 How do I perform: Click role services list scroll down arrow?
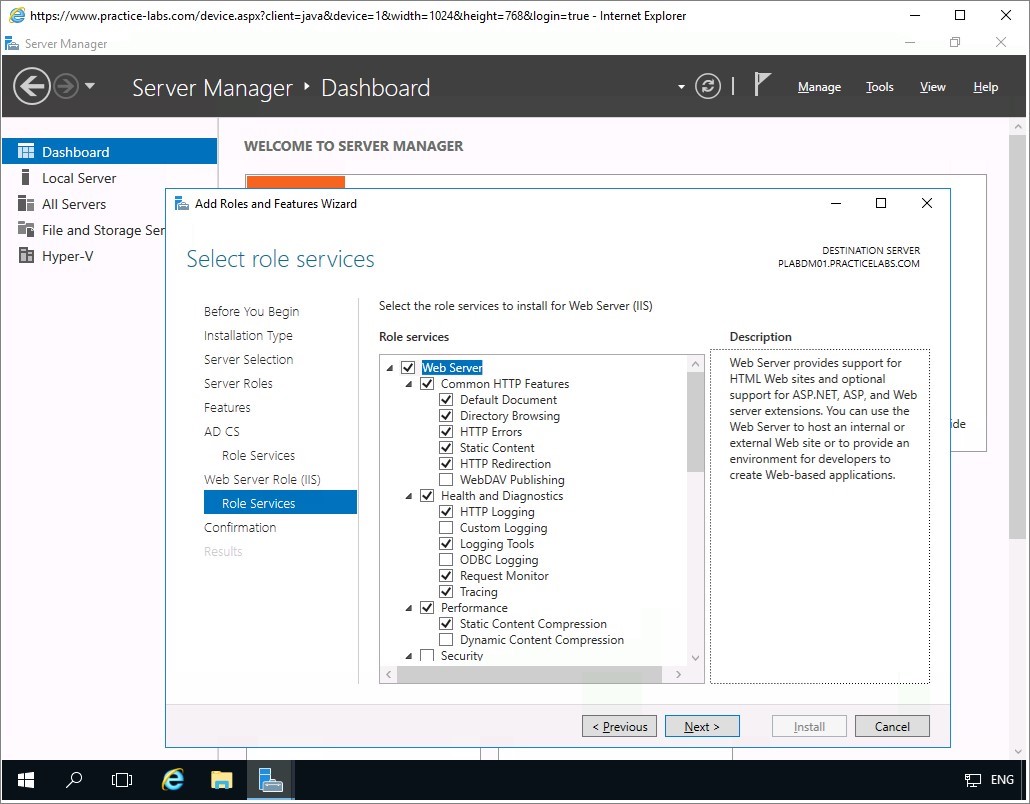tap(696, 658)
